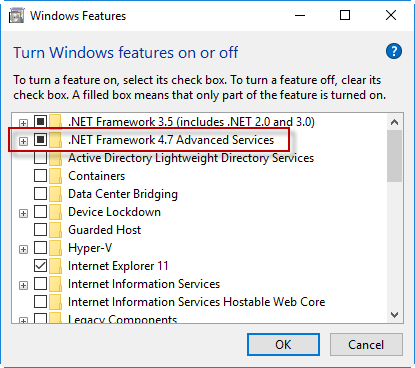Click the scrollbar down arrow in features list

pos(395,315)
